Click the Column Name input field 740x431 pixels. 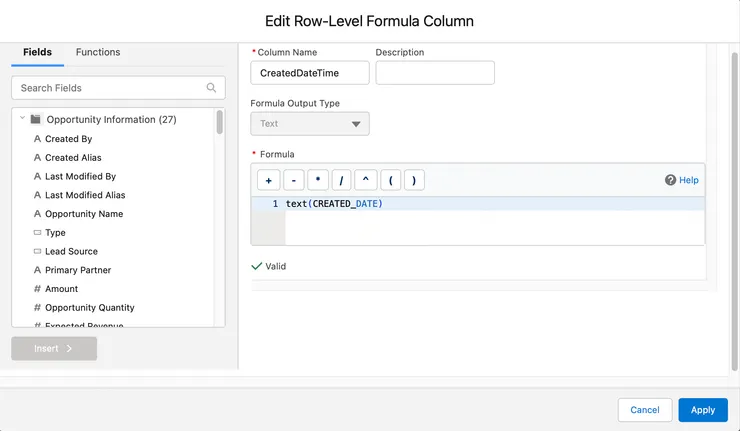(x=310, y=73)
